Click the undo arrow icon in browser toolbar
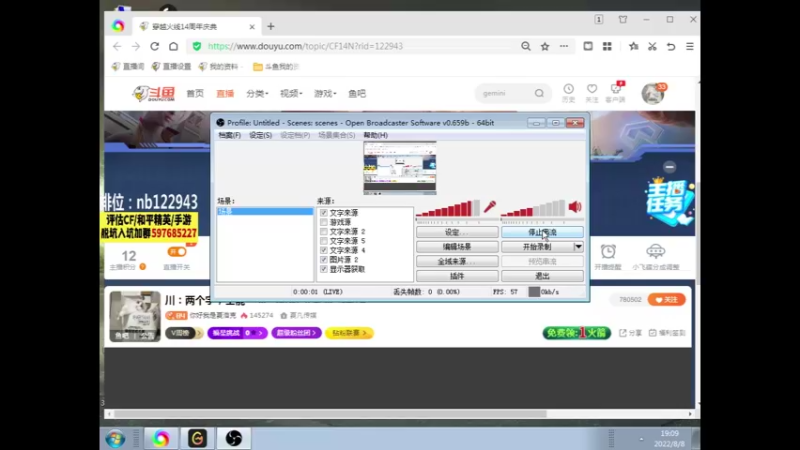Screen dimensions: 800x450 (x=671, y=46)
